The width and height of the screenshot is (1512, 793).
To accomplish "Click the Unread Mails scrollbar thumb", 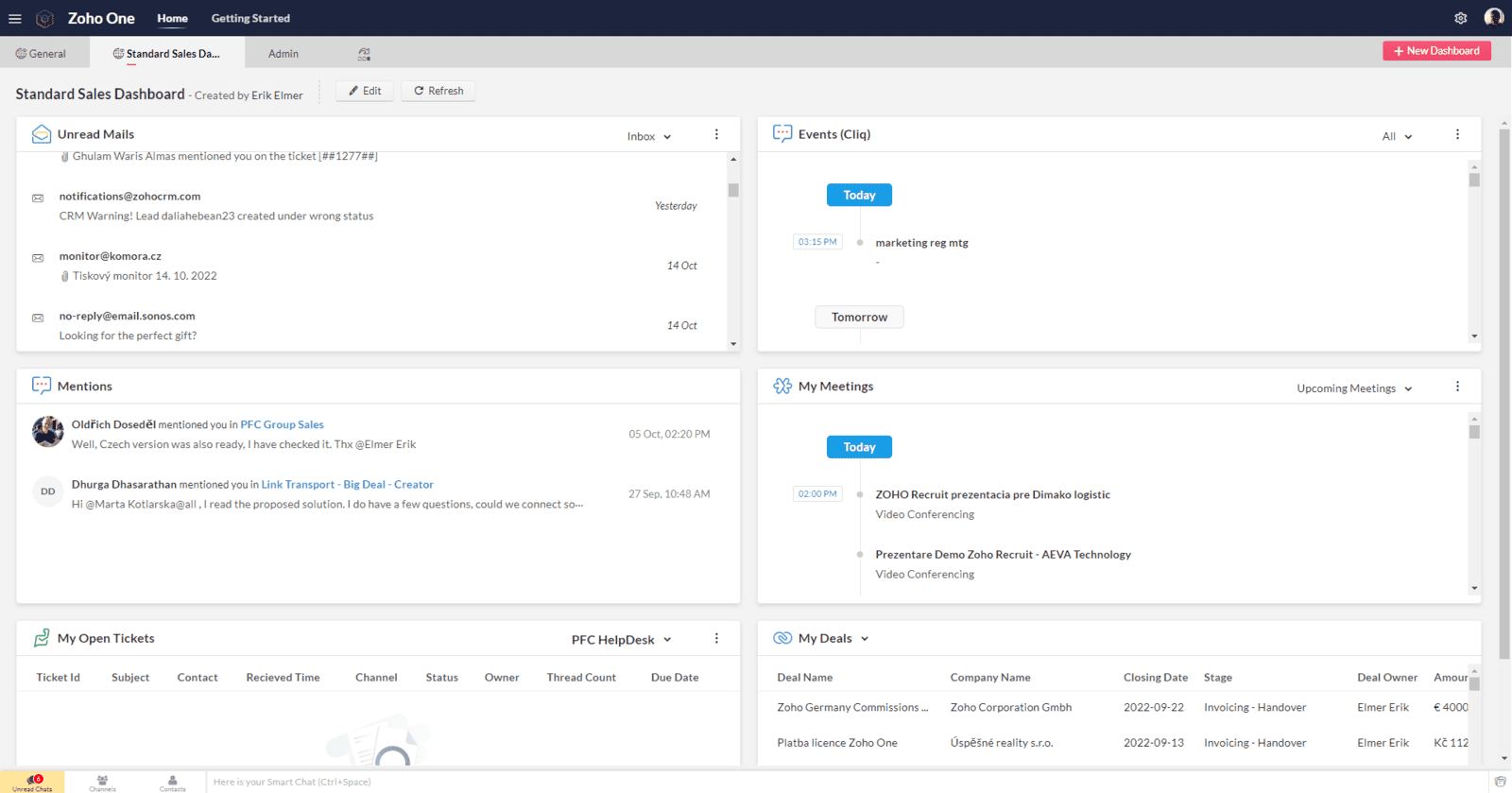I will click(733, 190).
